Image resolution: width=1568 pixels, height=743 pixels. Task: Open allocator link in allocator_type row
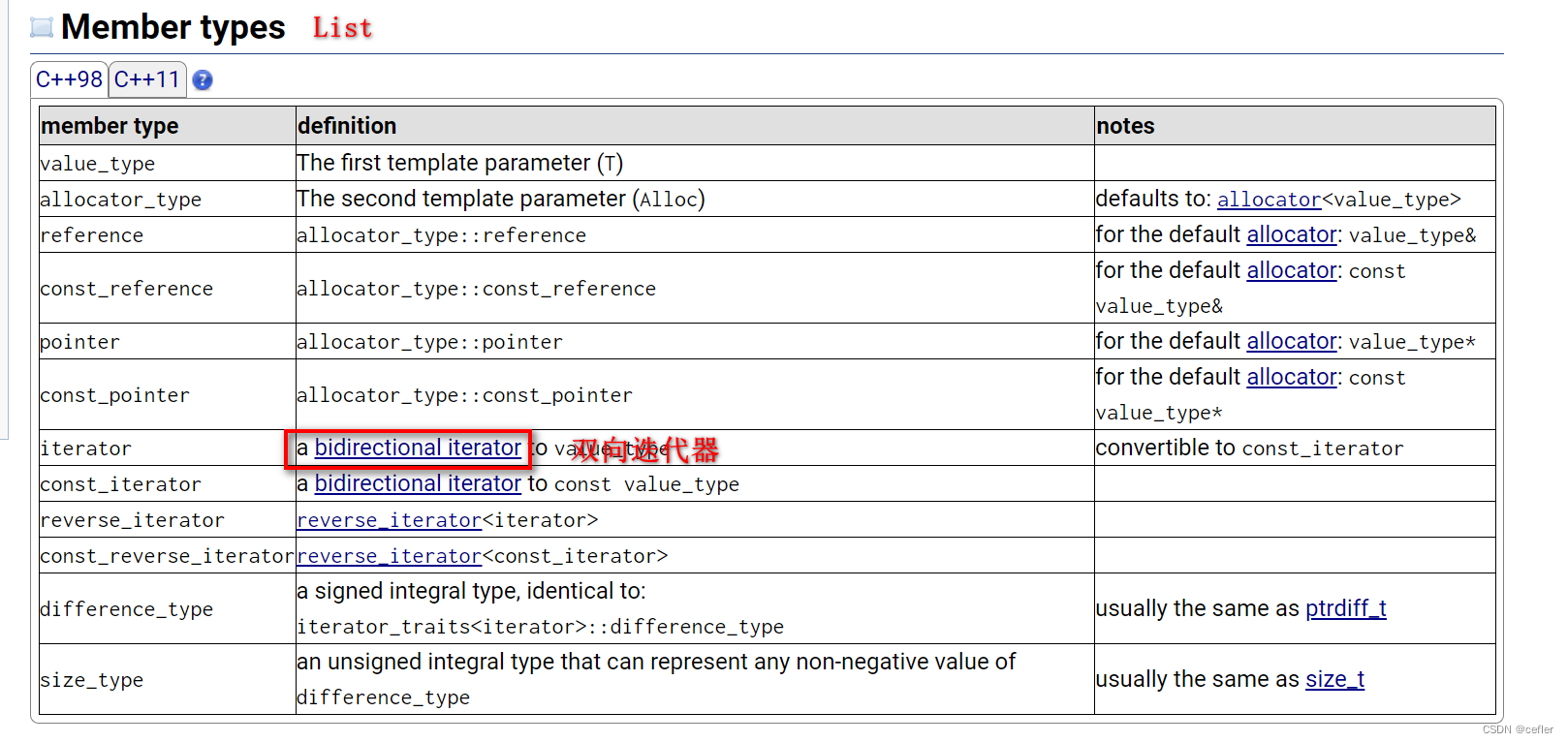pyautogui.click(x=1269, y=199)
